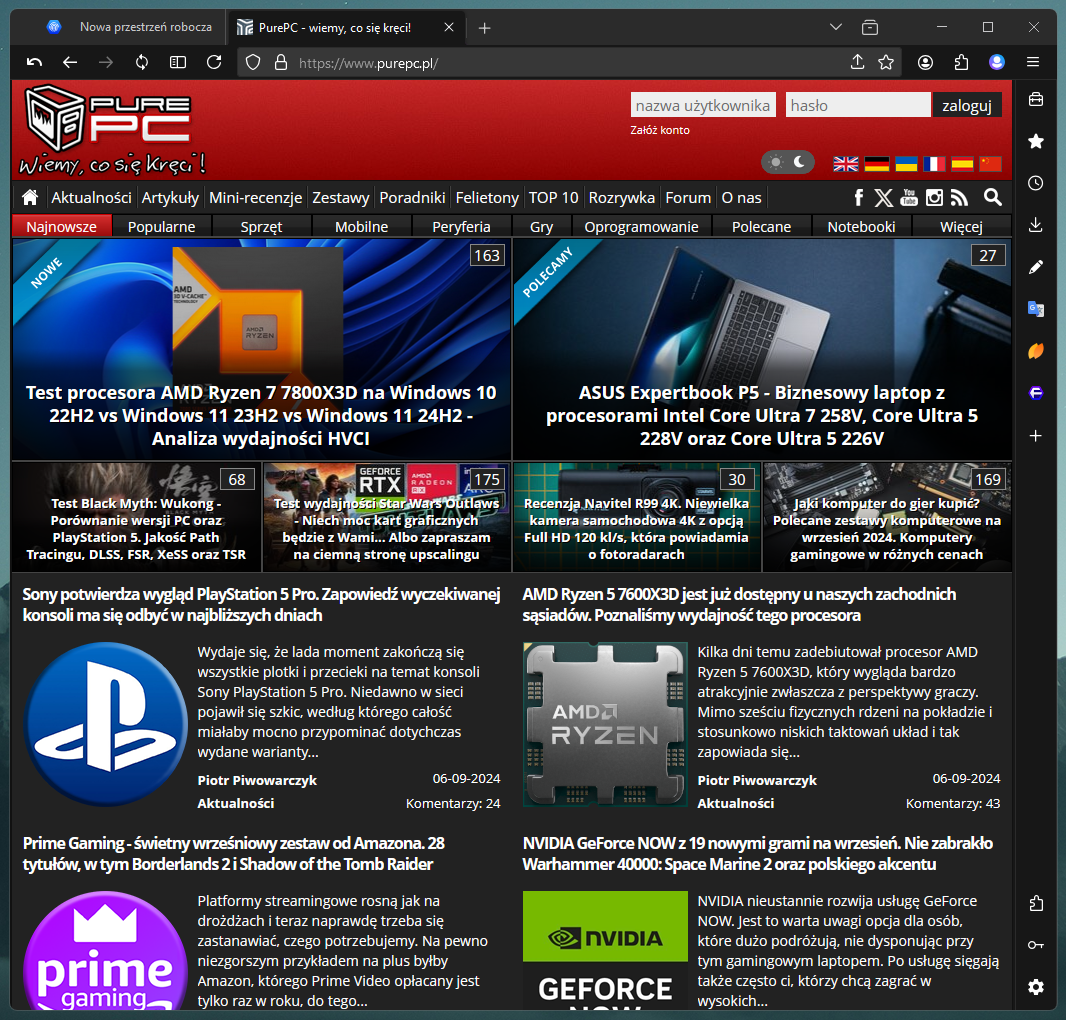Click the PurePC YouTube icon
Viewport: 1066px width, 1020px height.
click(x=909, y=197)
